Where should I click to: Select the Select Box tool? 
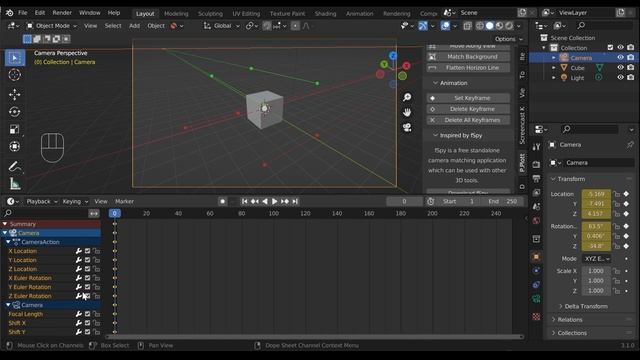[x=15, y=58]
